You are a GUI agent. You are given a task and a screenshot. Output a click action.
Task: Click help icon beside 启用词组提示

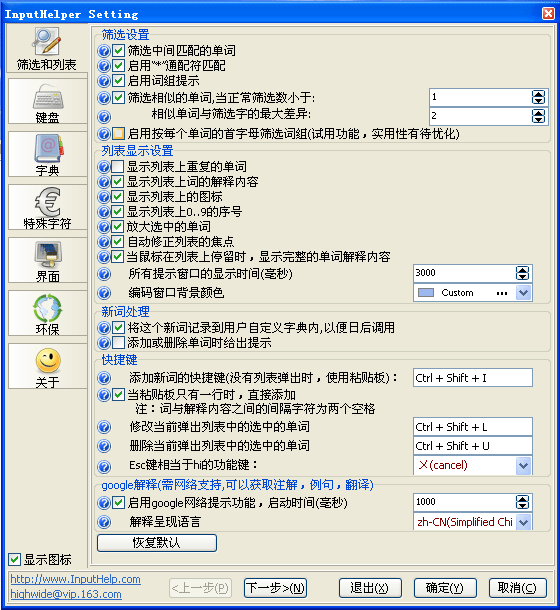[x=104, y=81]
